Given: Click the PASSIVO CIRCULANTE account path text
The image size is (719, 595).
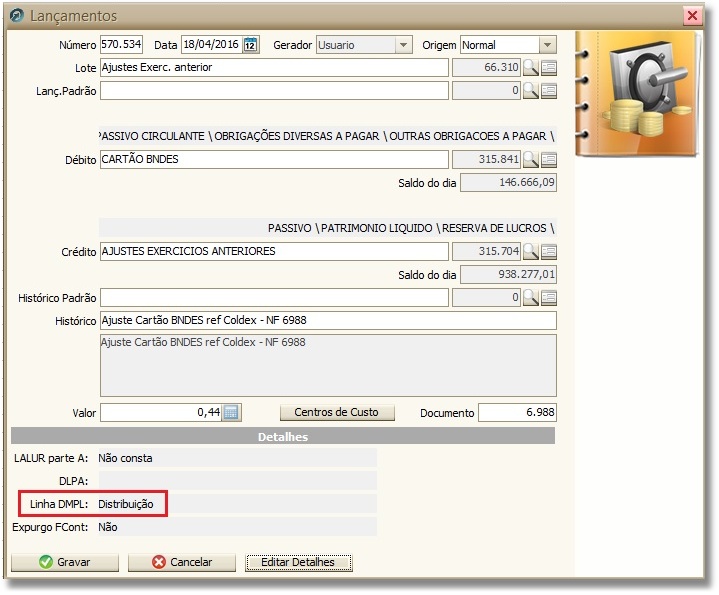Looking at the screenshot, I should 327,136.
